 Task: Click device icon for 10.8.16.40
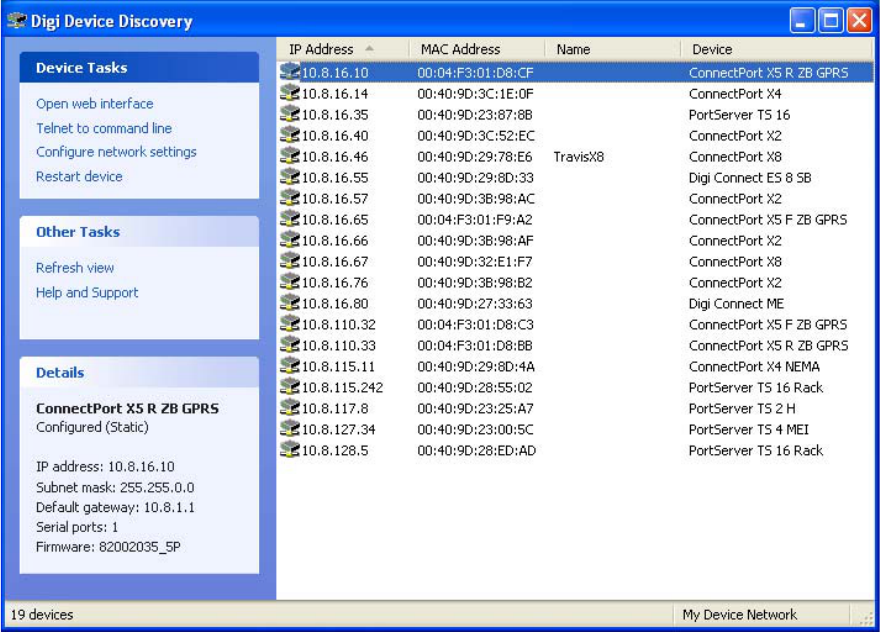[290, 135]
